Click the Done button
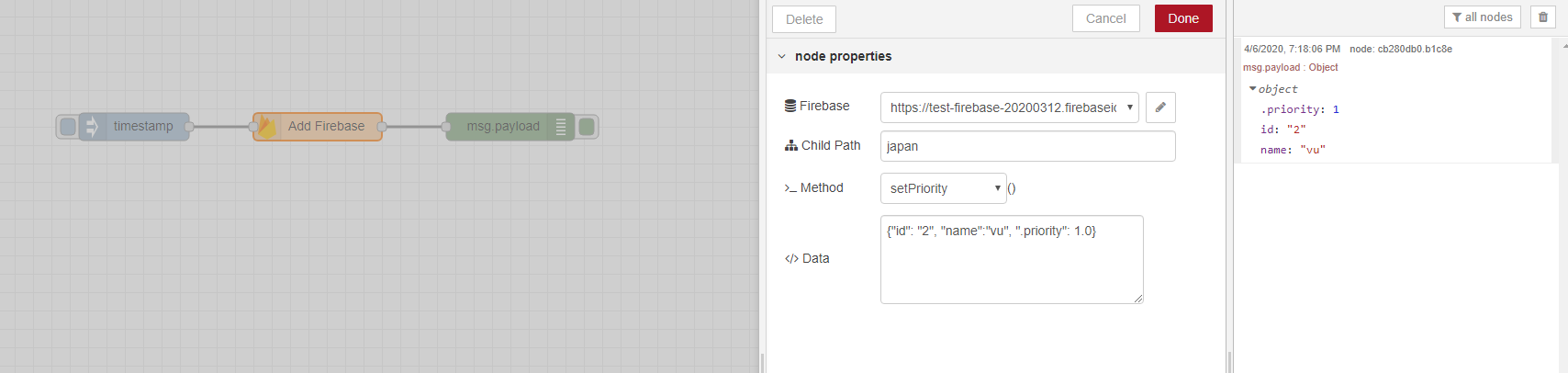The image size is (1568, 373). (x=1183, y=18)
